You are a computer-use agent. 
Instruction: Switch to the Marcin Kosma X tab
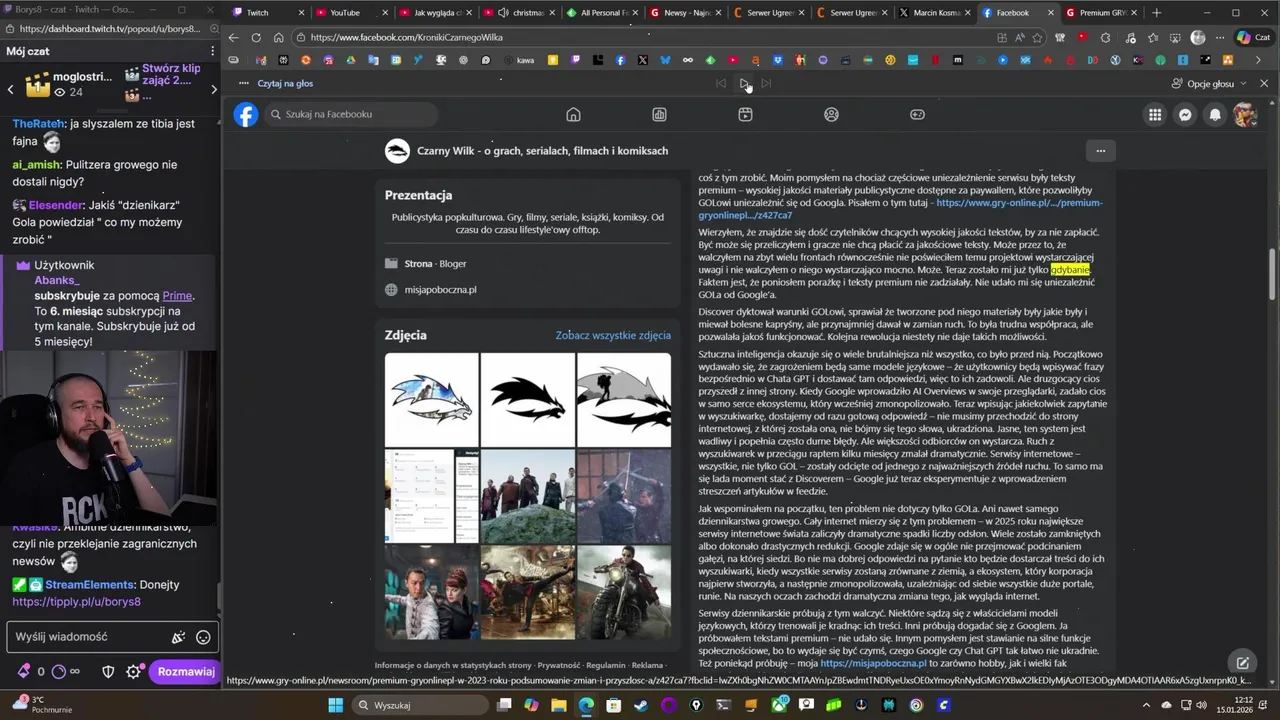935,13
